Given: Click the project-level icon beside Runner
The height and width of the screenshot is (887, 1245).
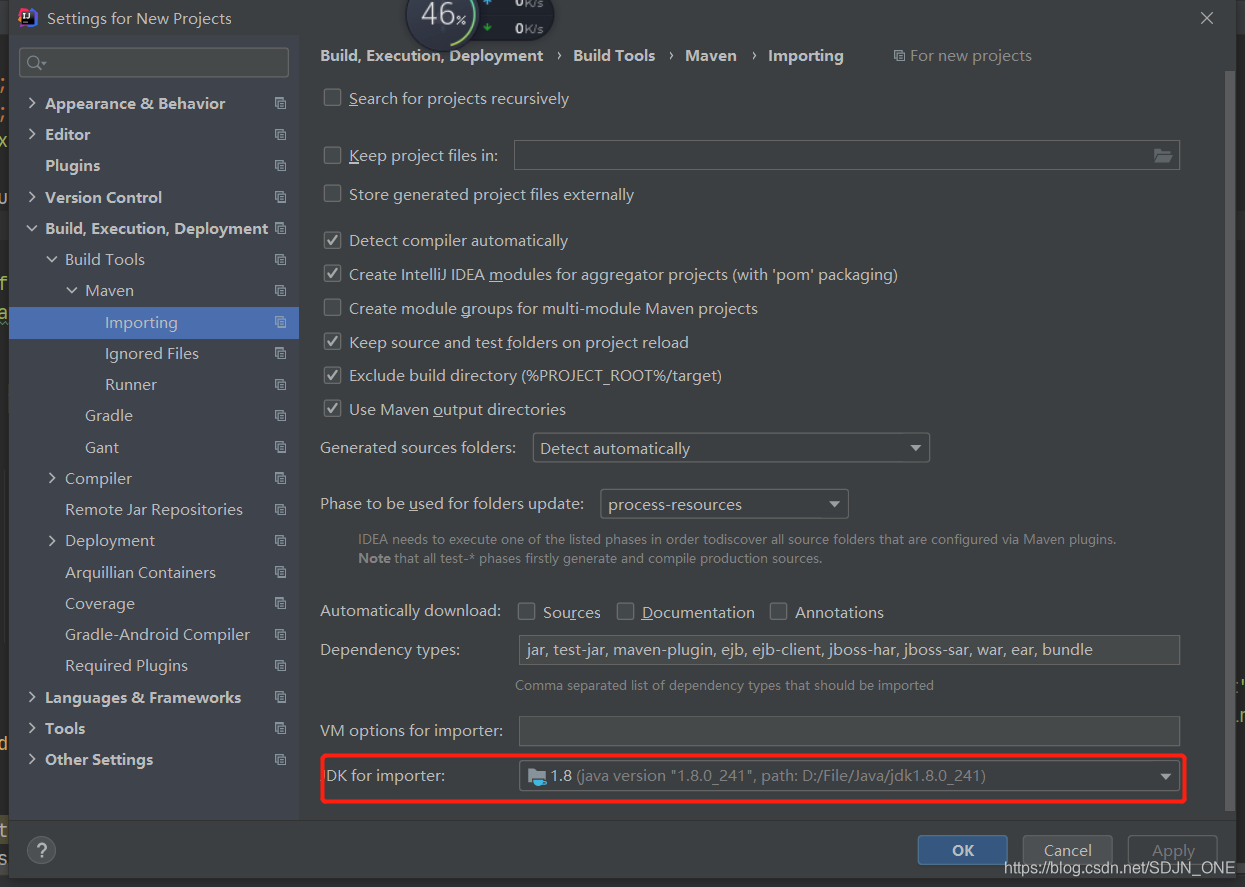Looking at the screenshot, I should (x=280, y=384).
